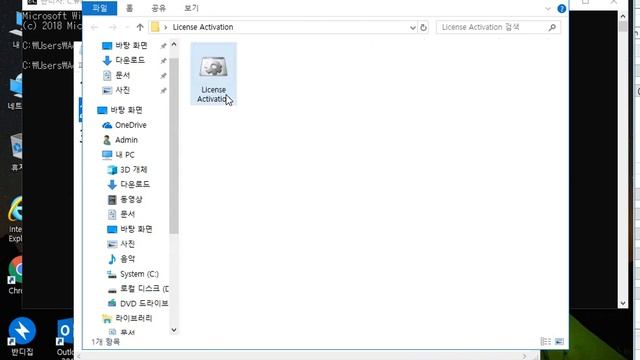Expand the ribbon with the chevron
Image resolution: width=640 pixels, height=360 pixels.
548,9
